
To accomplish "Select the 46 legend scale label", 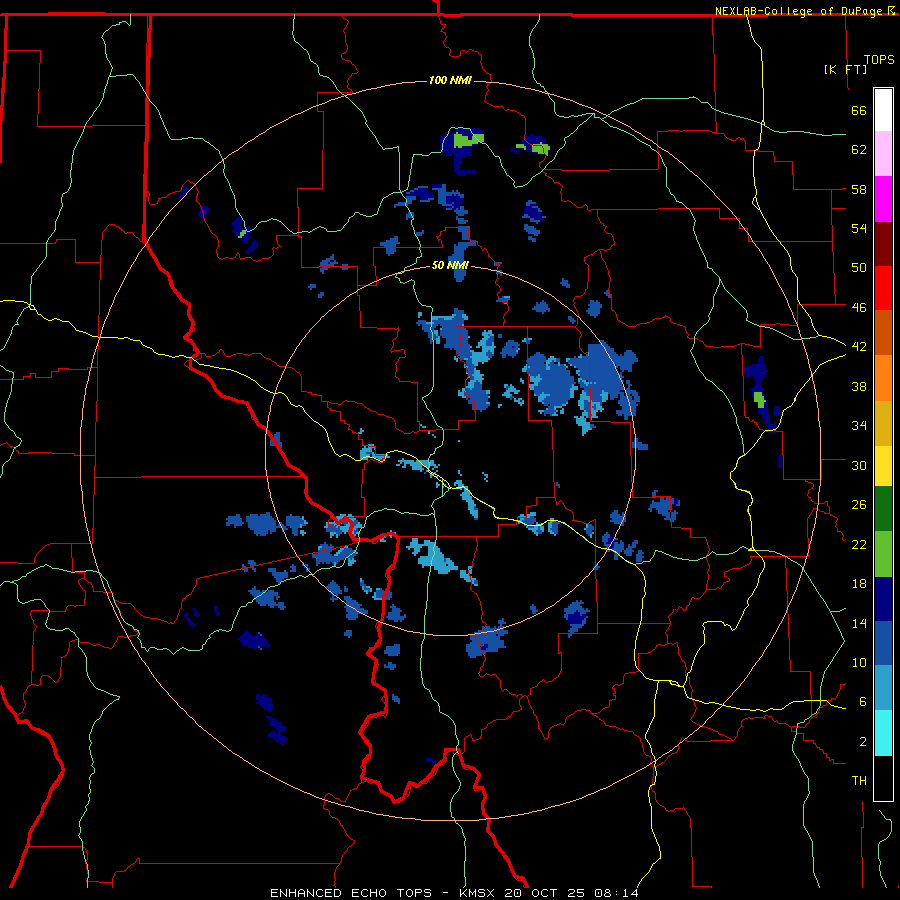I will [x=859, y=308].
